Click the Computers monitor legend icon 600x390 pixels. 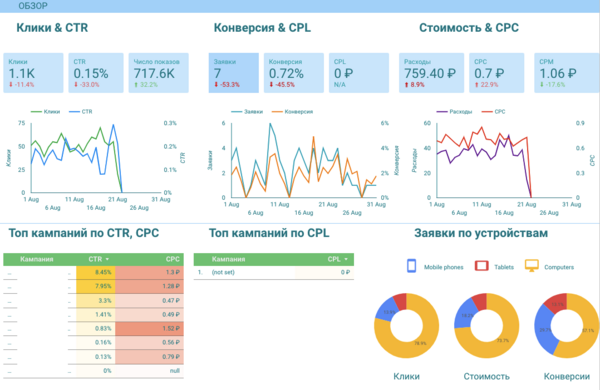532,266
